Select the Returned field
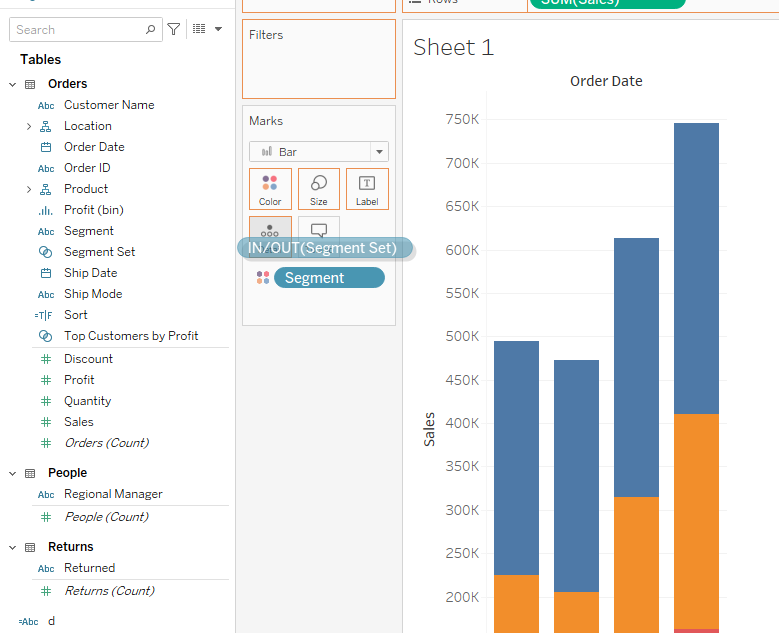The image size is (779, 633). (x=89, y=568)
